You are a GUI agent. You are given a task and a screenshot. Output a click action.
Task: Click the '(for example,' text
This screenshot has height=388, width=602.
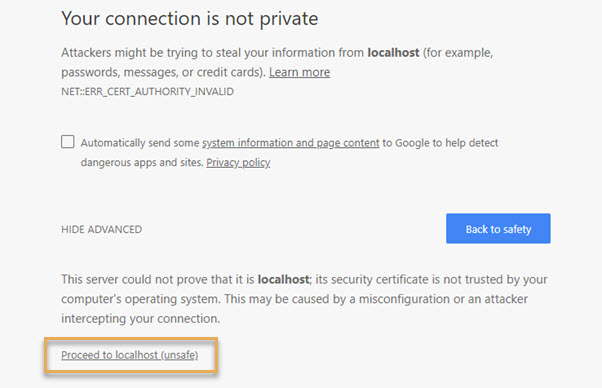458,53
